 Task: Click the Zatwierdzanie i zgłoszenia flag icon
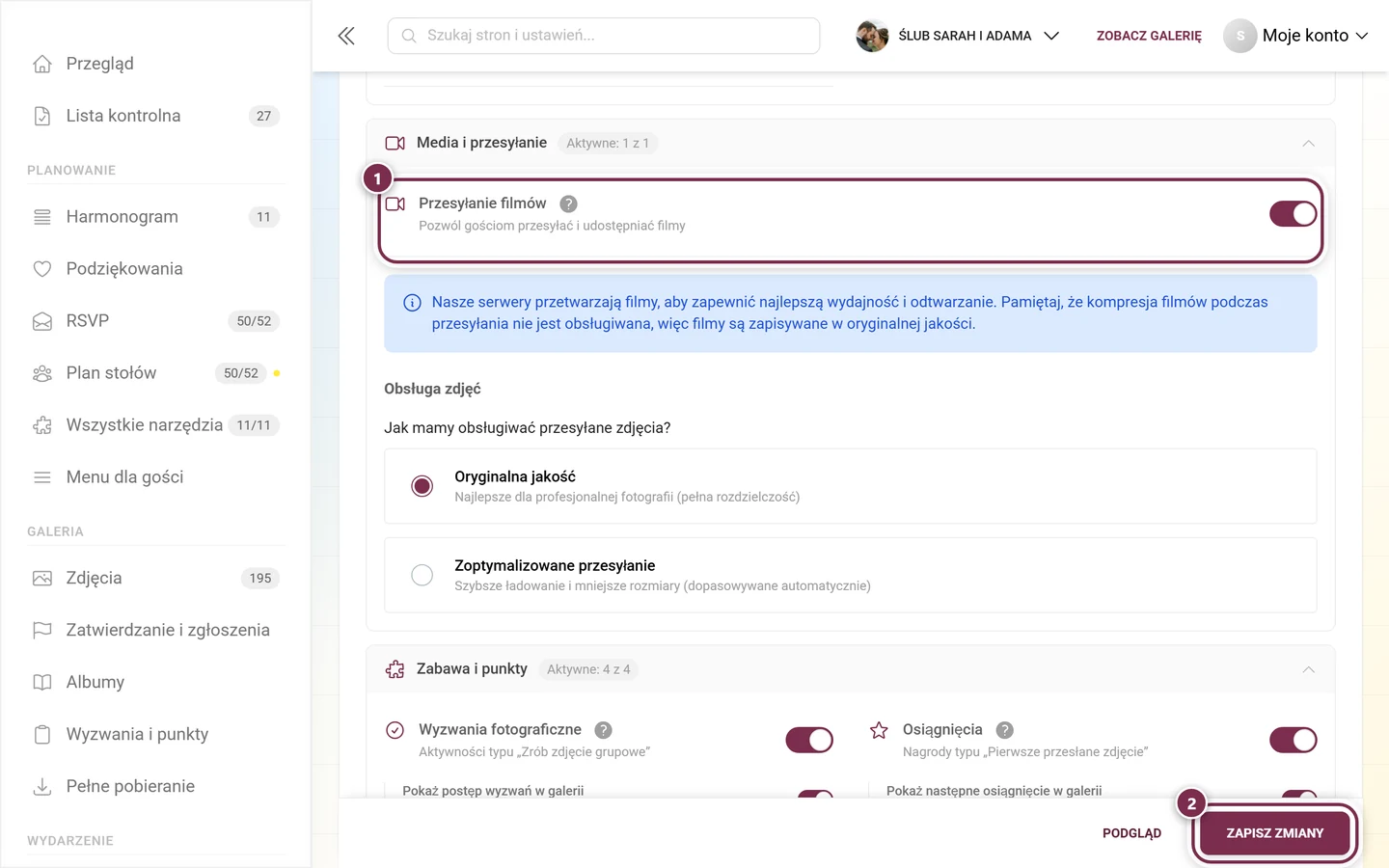(42, 631)
